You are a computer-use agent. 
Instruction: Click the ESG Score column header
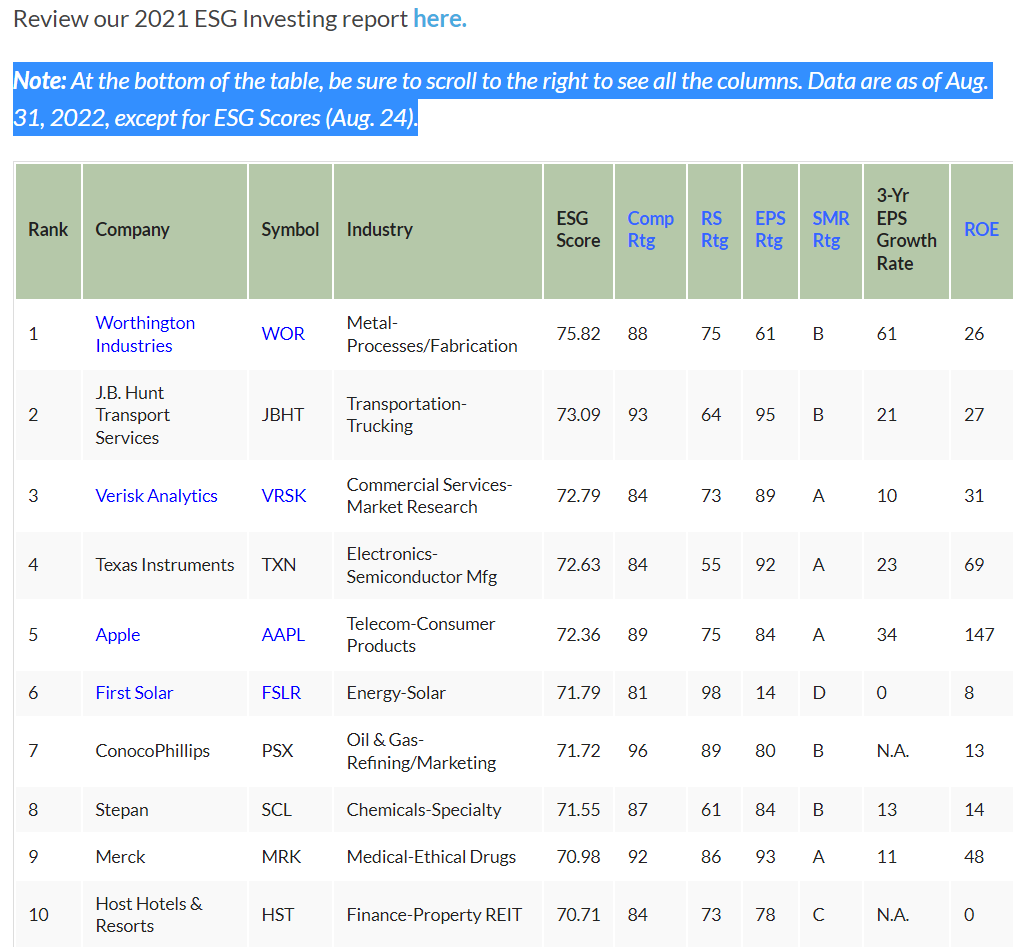pyautogui.click(x=578, y=231)
